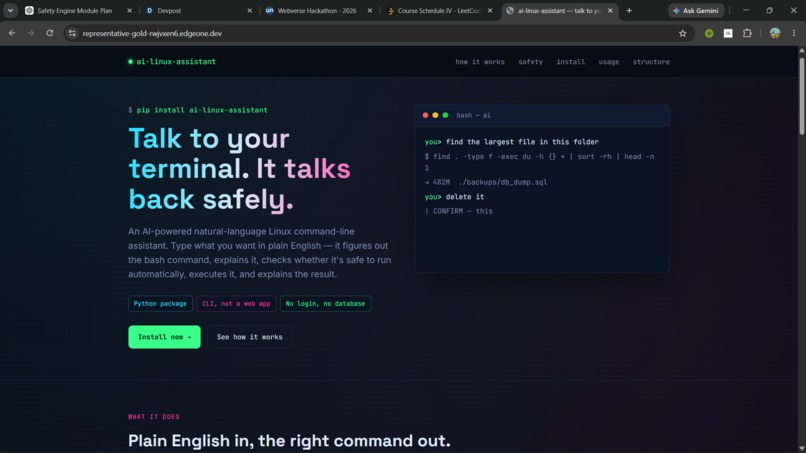Close the Course Schedule IV tab
806x453 pixels.
click(490, 10)
